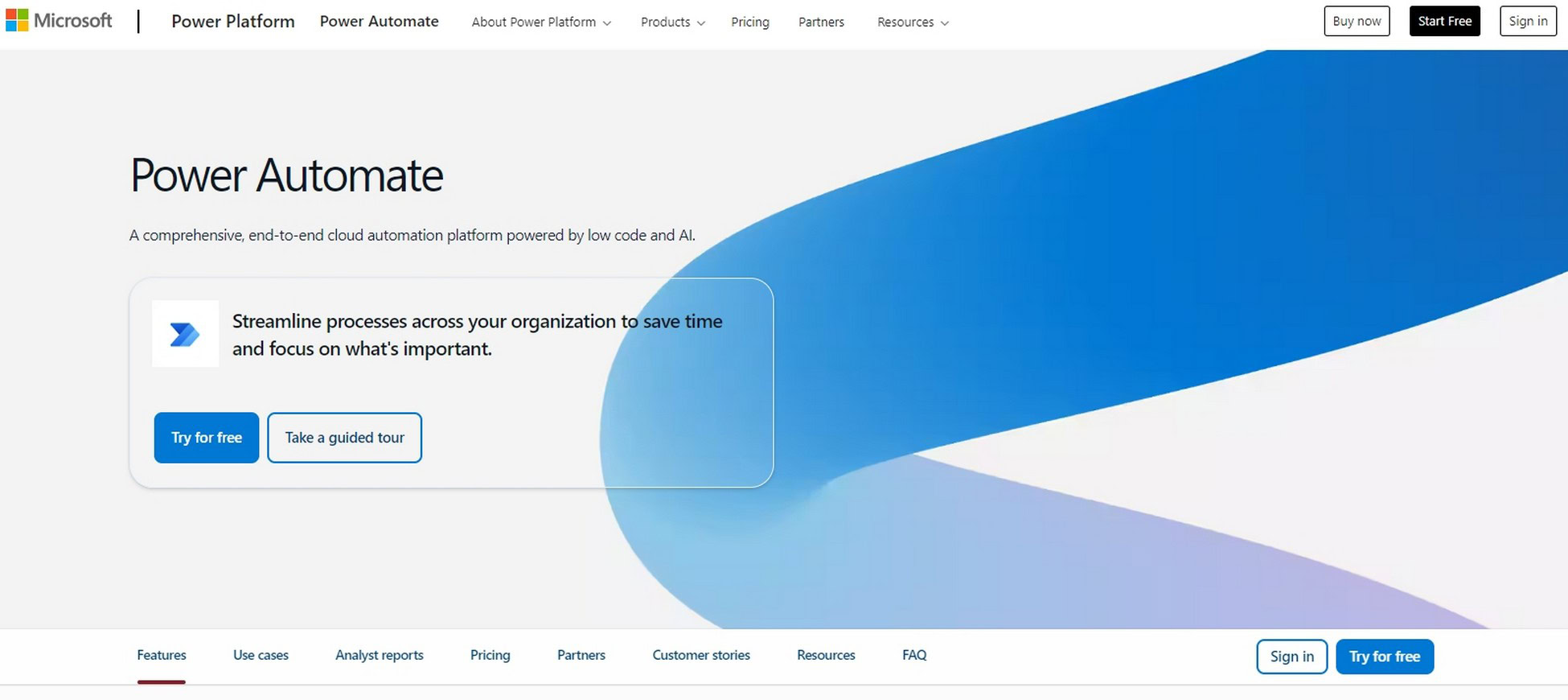Click the 'Power Automate' page heading
Screen dimensions: 1568x700
point(287,175)
